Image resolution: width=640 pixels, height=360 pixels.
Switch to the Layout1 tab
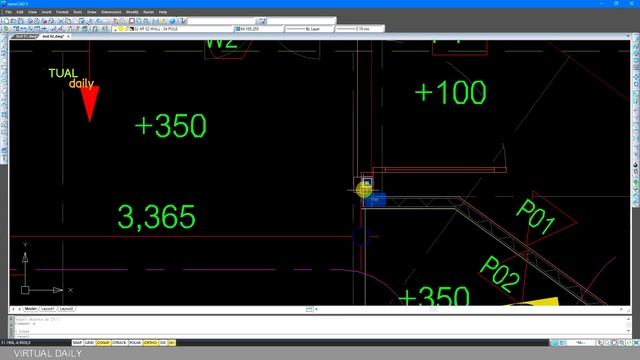click(47, 309)
